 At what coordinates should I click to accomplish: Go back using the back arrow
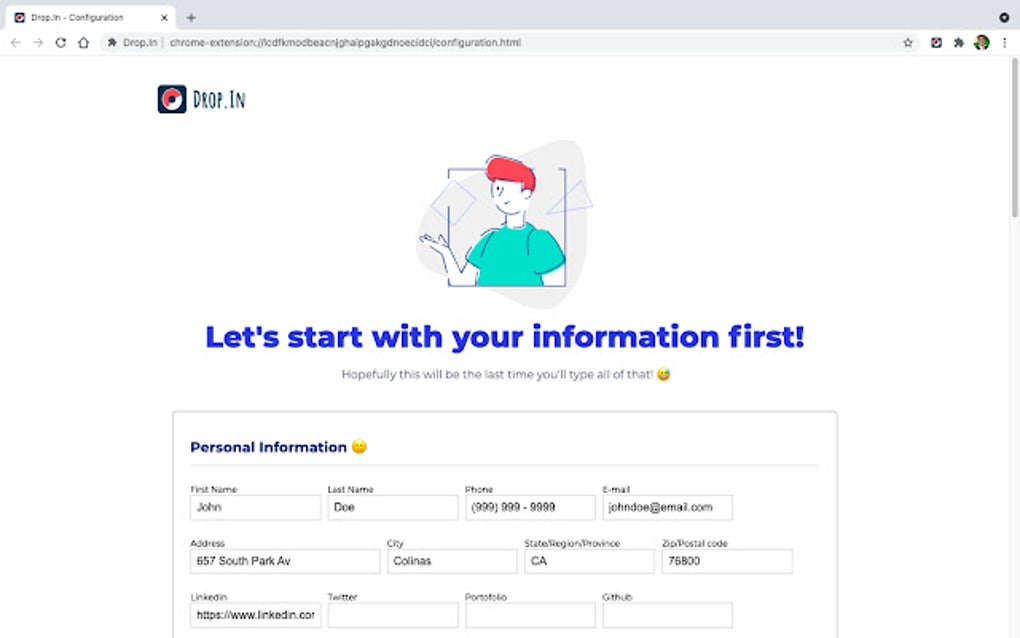pos(14,43)
